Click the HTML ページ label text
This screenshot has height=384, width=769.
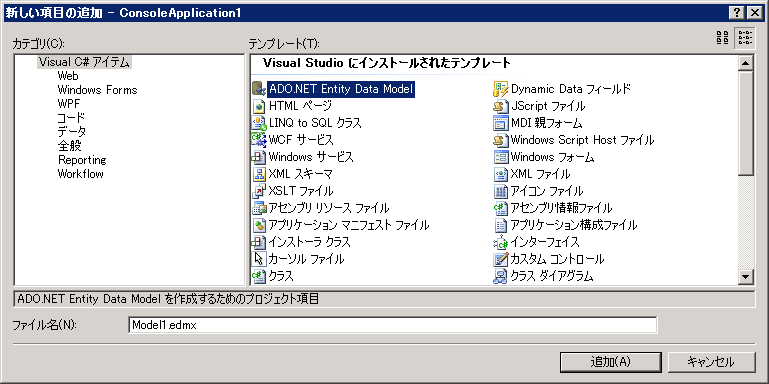[x=300, y=106]
